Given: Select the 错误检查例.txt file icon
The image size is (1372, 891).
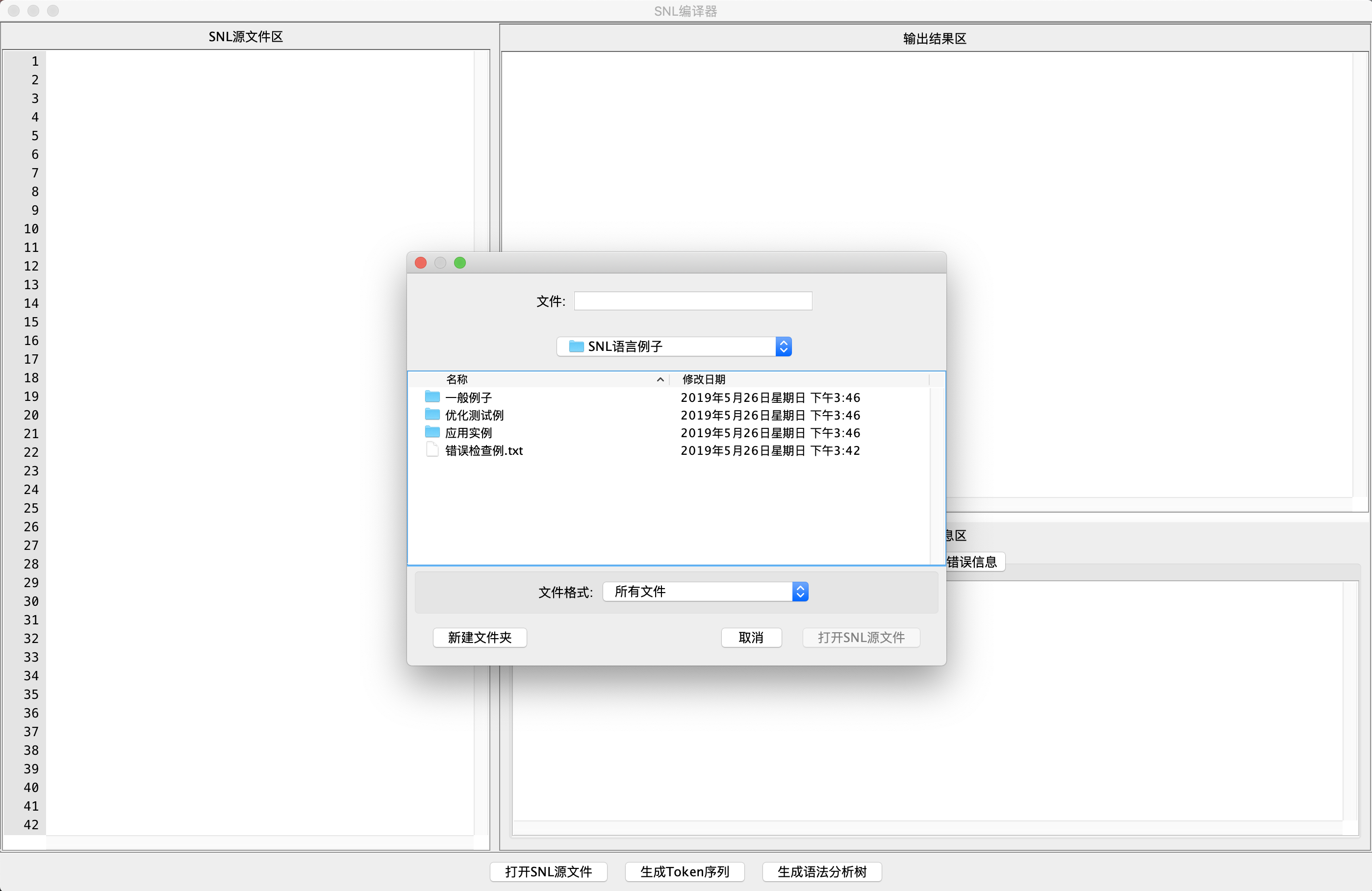Looking at the screenshot, I should coord(432,449).
